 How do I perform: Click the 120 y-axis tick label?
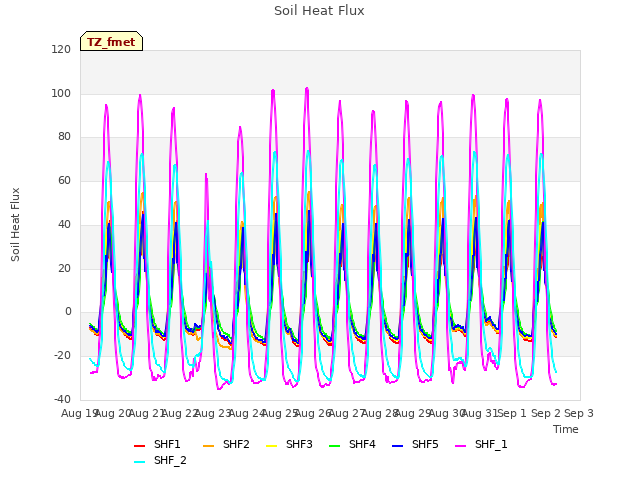(61, 49)
